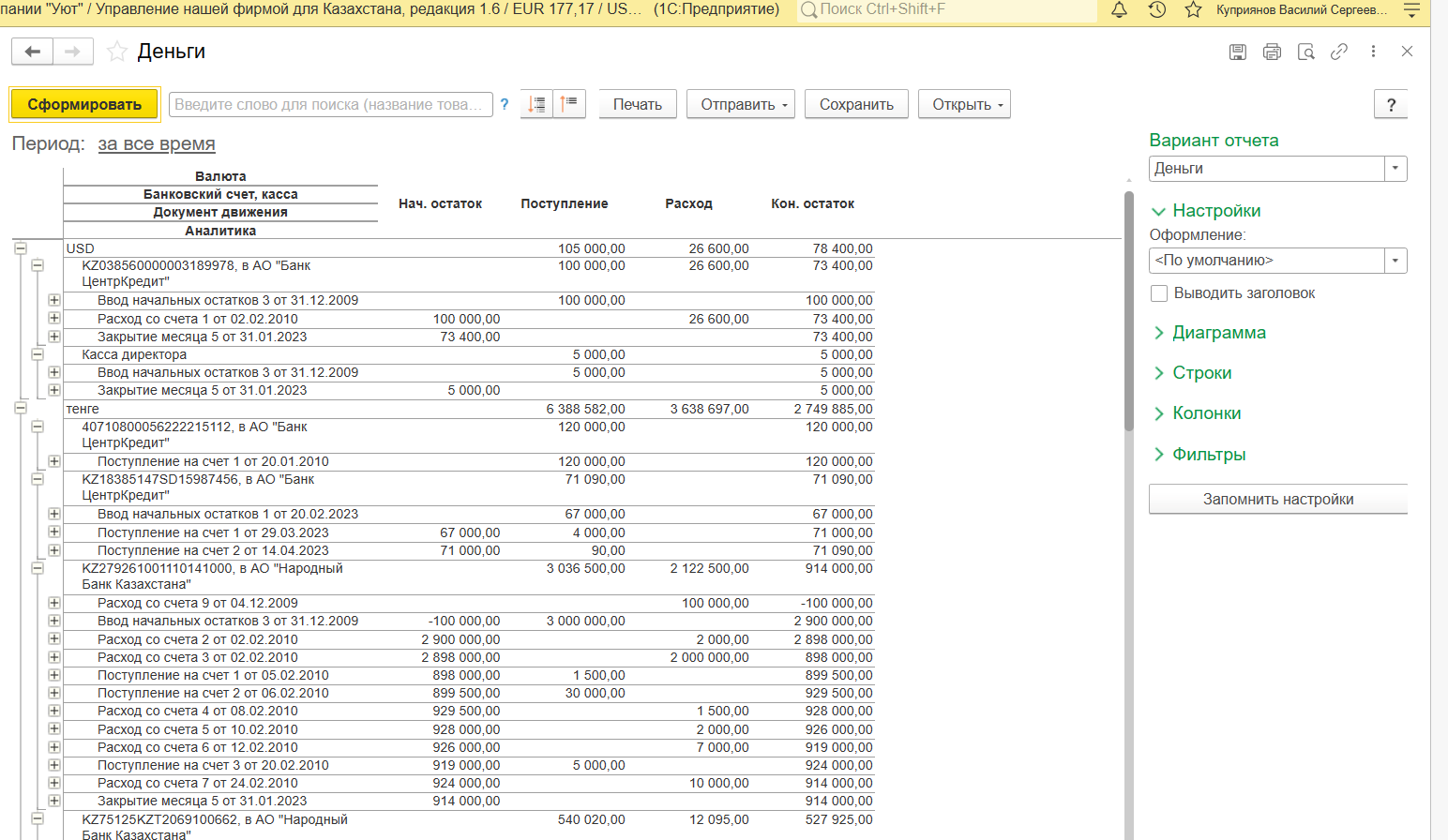Open the print preview icon
This screenshot has width=1448, height=840.
click(1305, 52)
